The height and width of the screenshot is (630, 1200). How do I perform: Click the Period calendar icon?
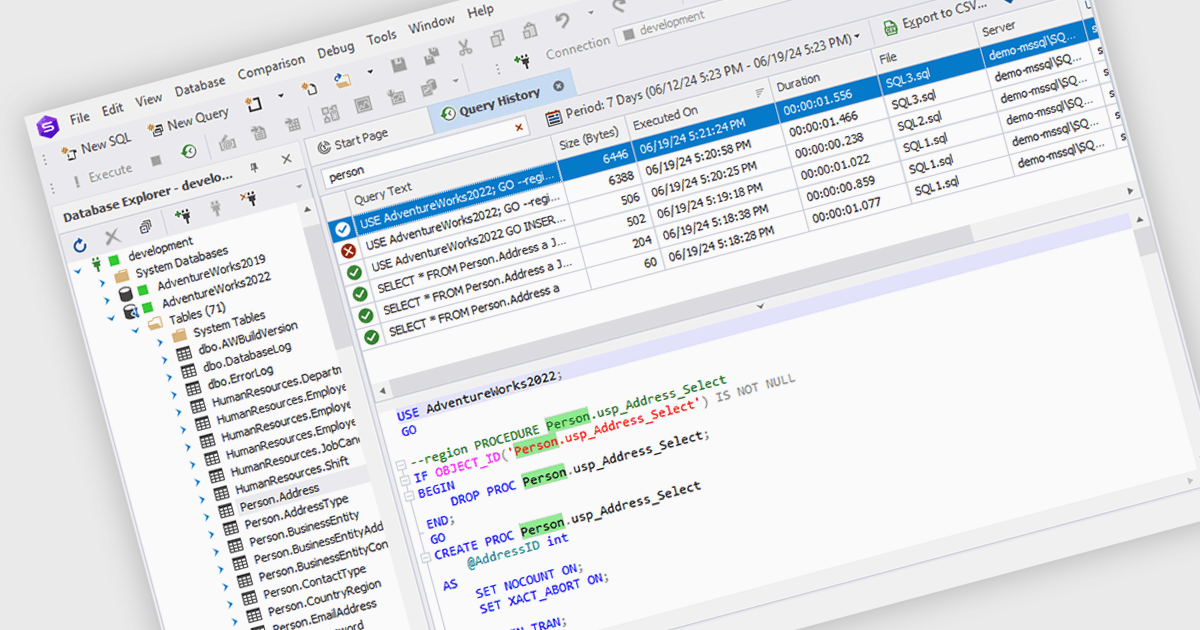tap(554, 117)
